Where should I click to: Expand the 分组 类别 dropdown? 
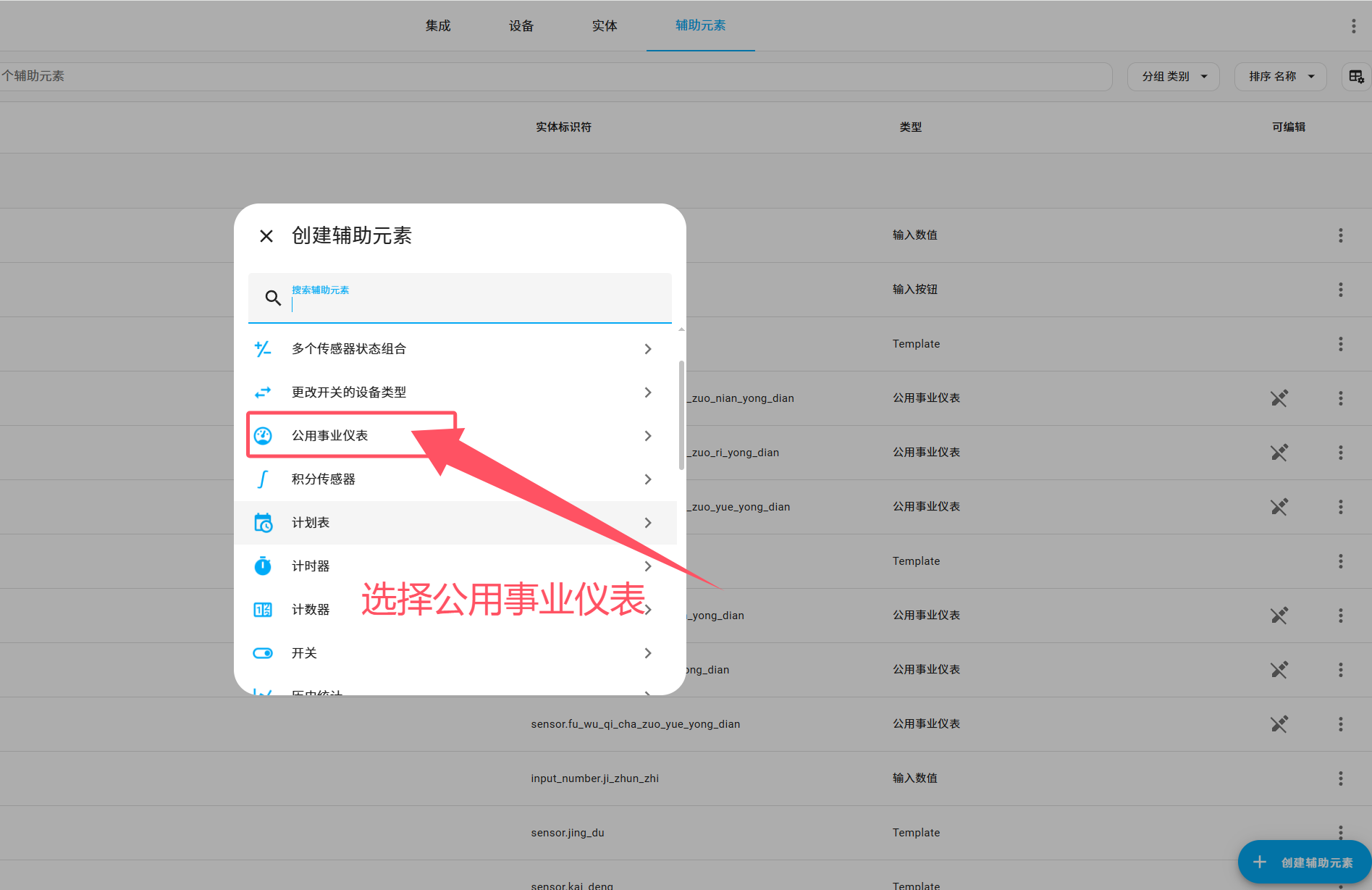click(1173, 76)
